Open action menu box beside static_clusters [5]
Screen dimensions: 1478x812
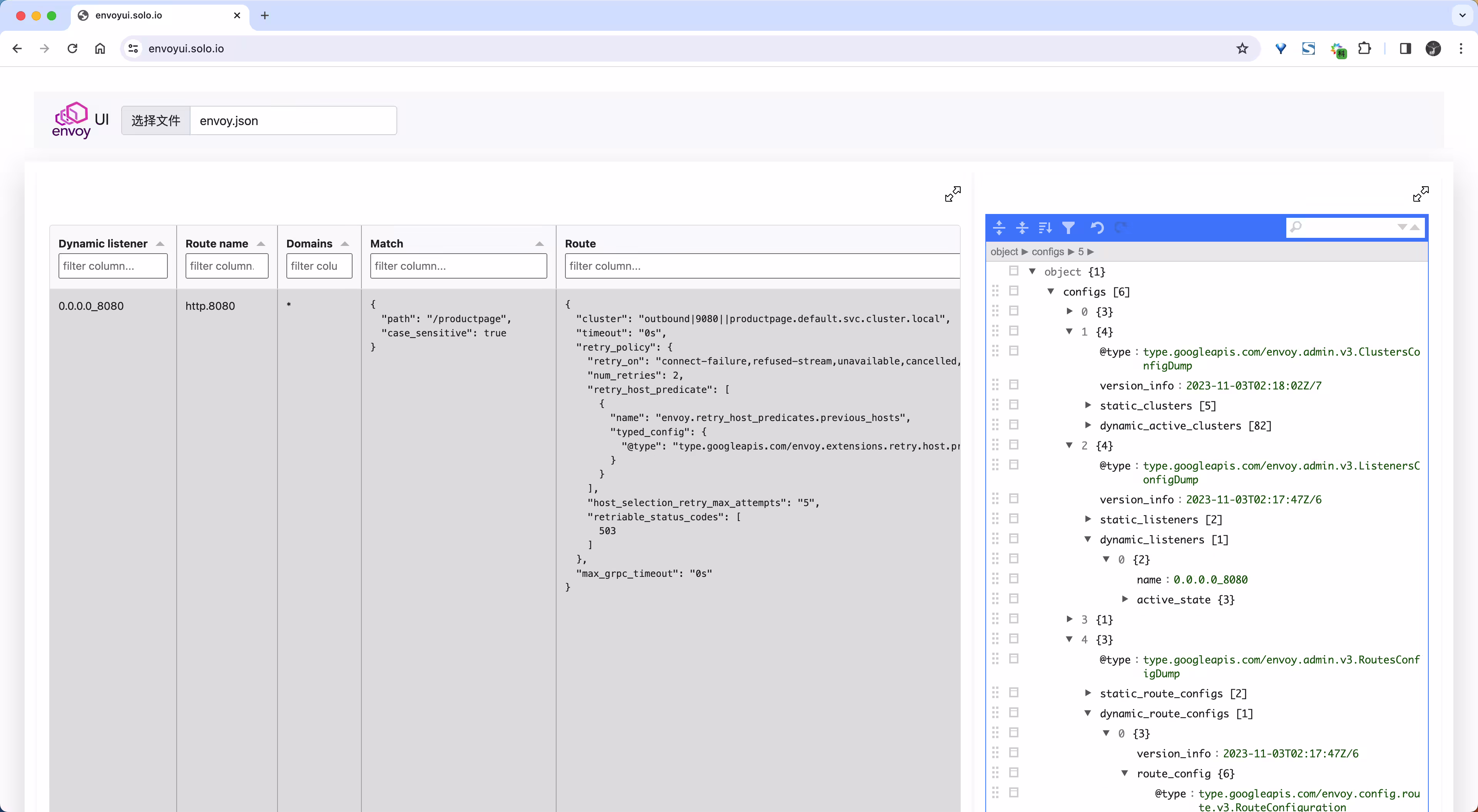(x=1014, y=404)
